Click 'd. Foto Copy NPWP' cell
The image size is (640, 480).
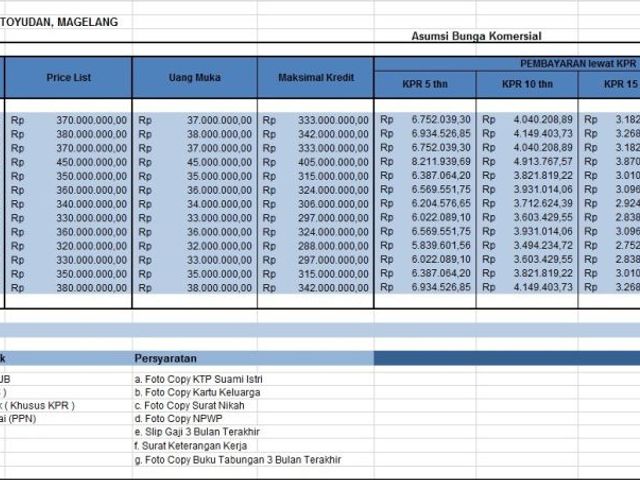178,418
